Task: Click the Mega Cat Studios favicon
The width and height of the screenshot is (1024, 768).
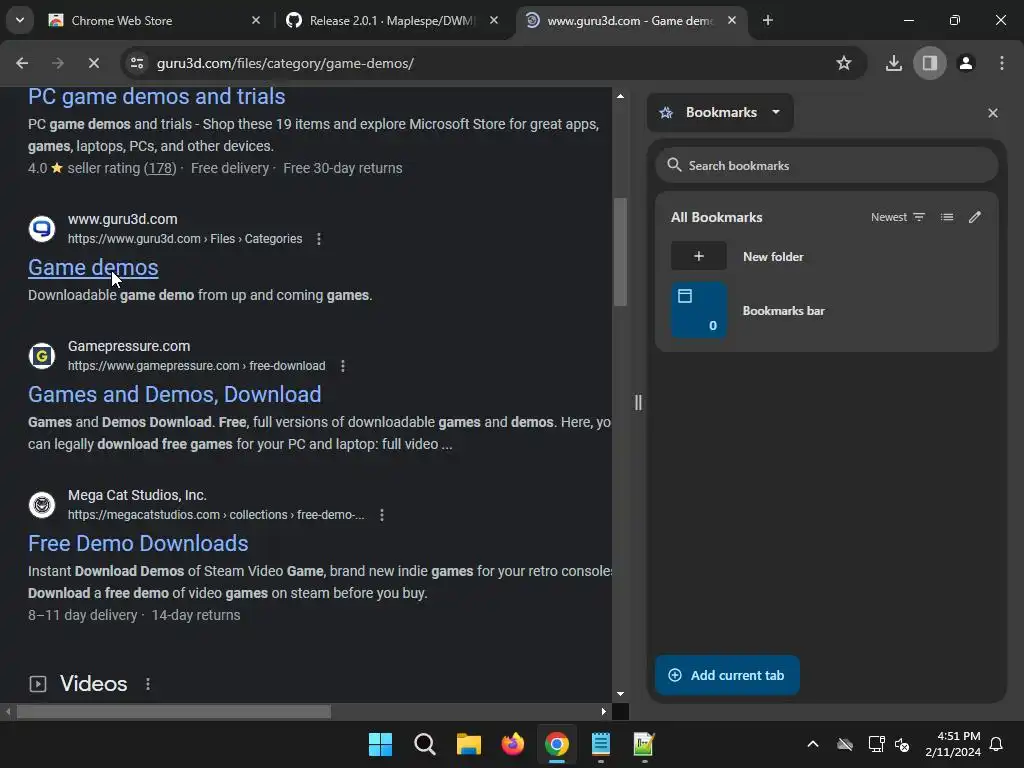Action: pyautogui.click(x=42, y=505)
